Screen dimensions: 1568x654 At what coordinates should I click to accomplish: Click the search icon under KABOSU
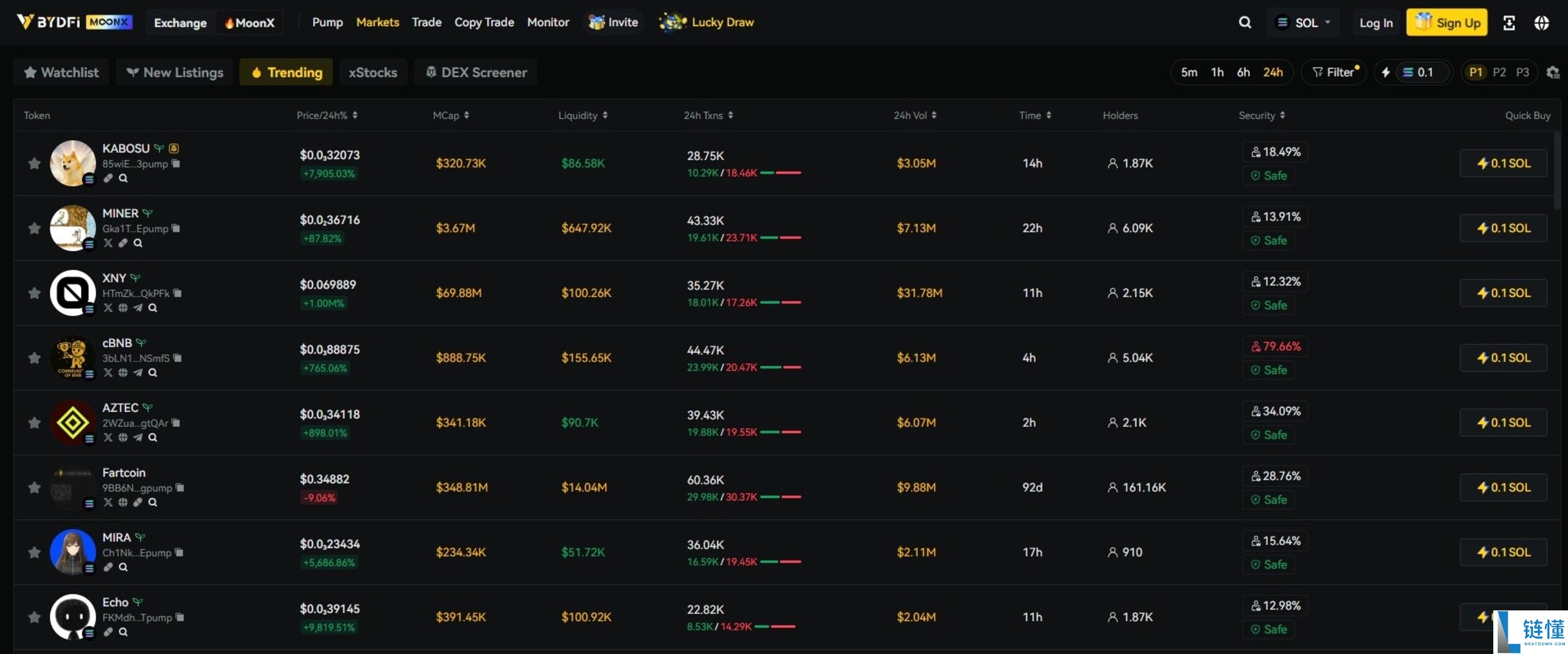click(123, 178)
